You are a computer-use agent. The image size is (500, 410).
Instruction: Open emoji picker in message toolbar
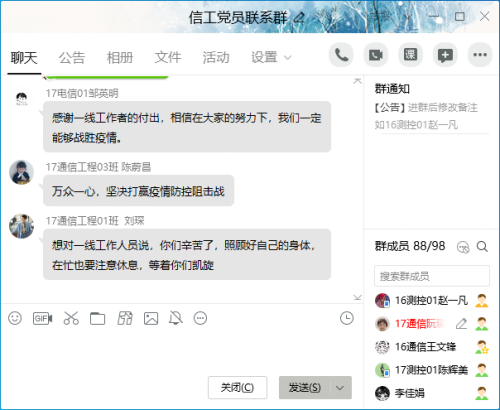tap(15, 318)
